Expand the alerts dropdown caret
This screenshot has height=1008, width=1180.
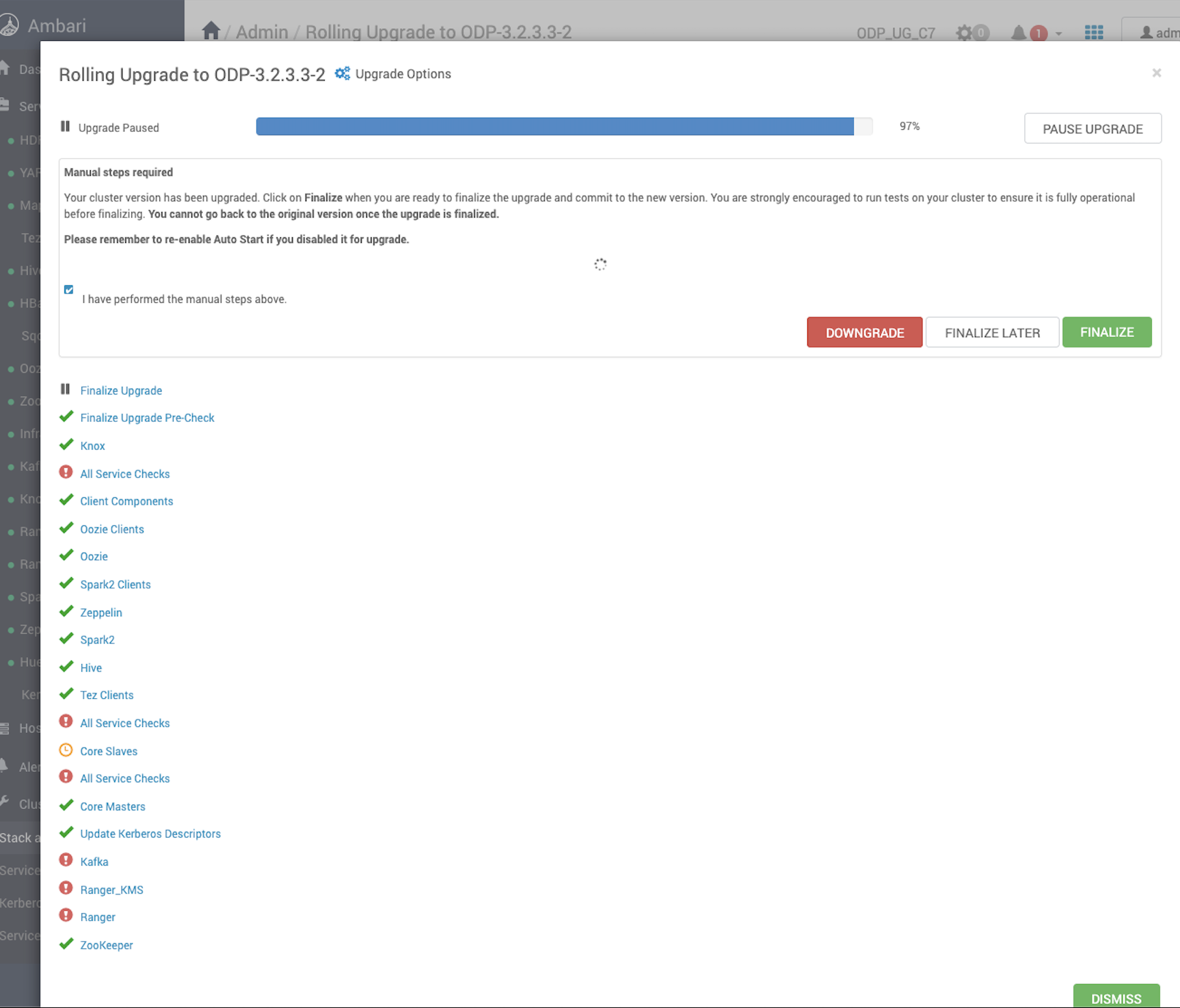click(x=1058, y=34)
